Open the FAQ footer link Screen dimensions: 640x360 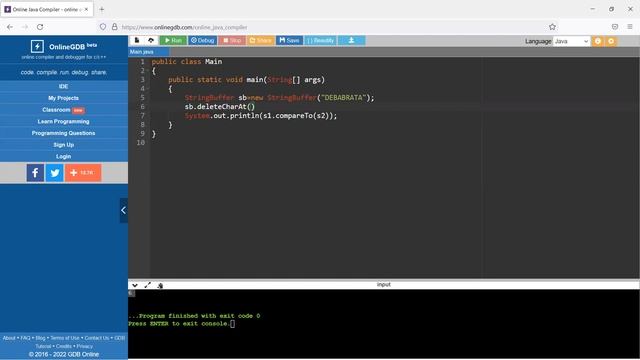25,338
